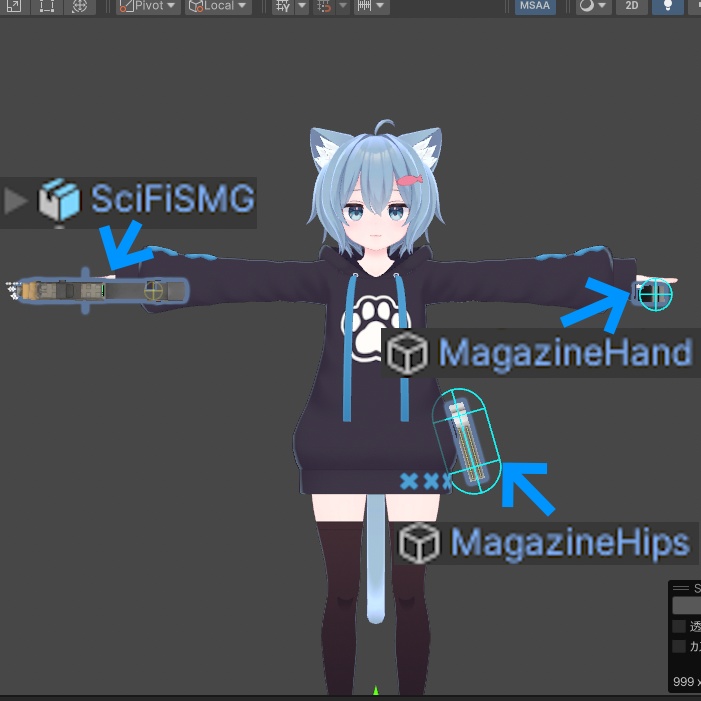
Task: Toggle scene grid visibility icon
Action: point(283,6)
